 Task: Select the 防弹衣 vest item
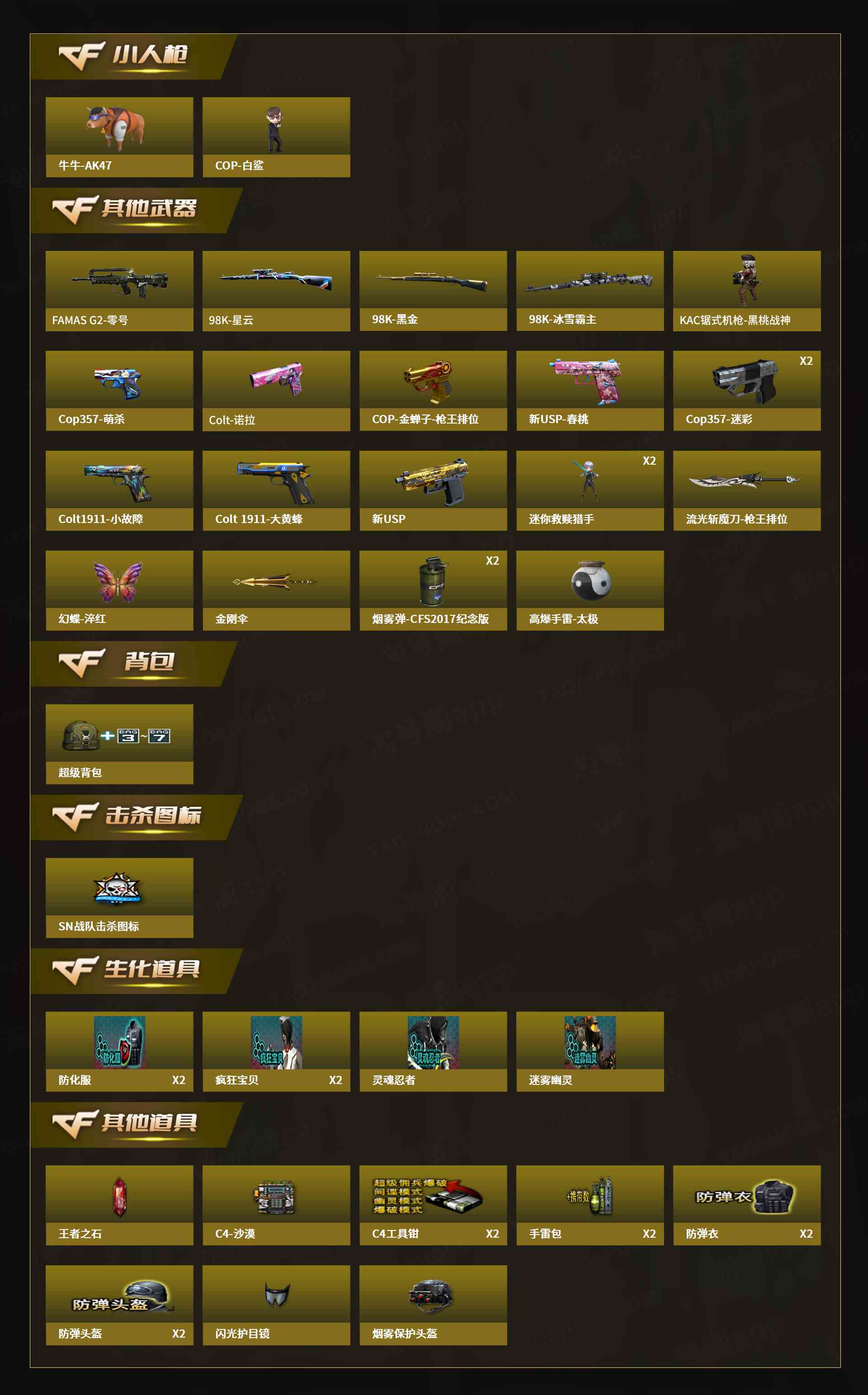pyautogui.click(x=747, y=1205)
